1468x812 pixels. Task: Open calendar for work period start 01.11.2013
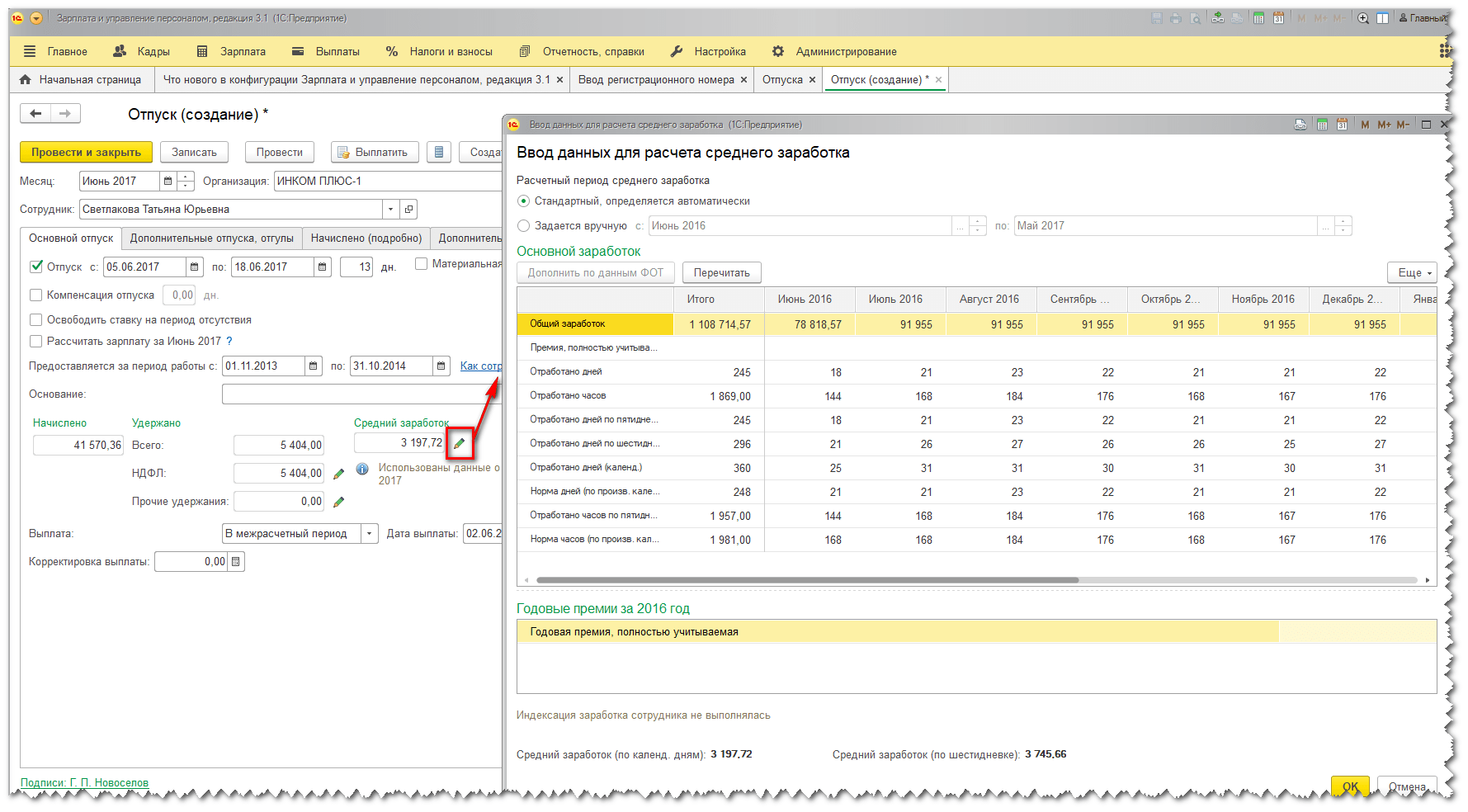pyautogui.click(x=314, y=366)
